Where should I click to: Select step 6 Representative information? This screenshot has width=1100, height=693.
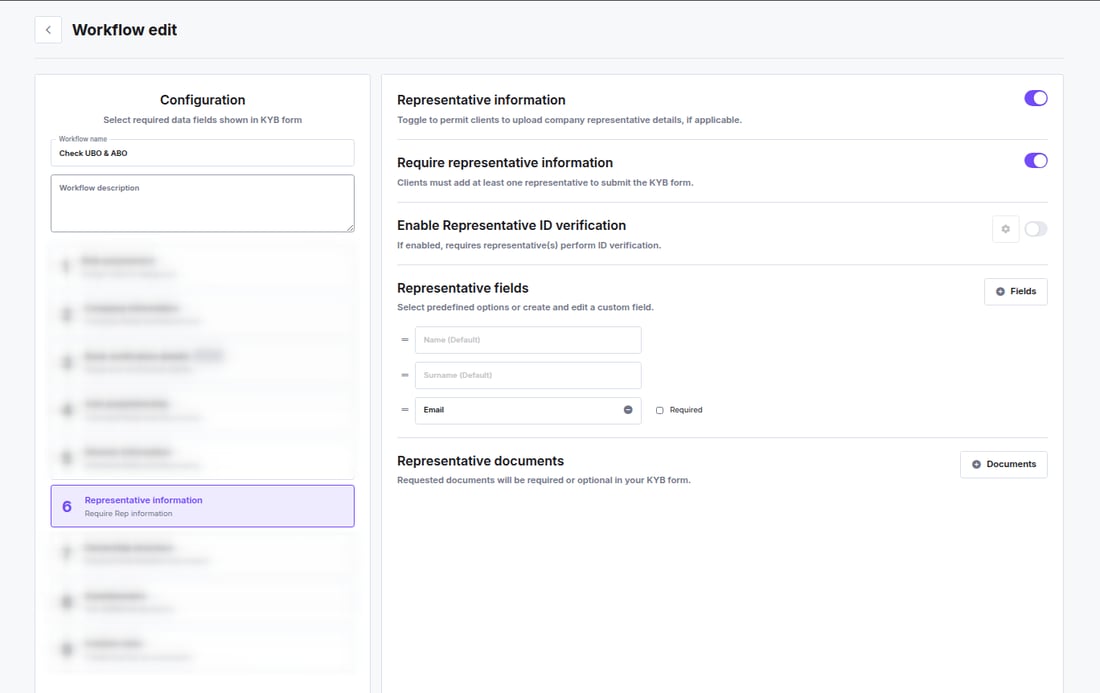[203, 506]
